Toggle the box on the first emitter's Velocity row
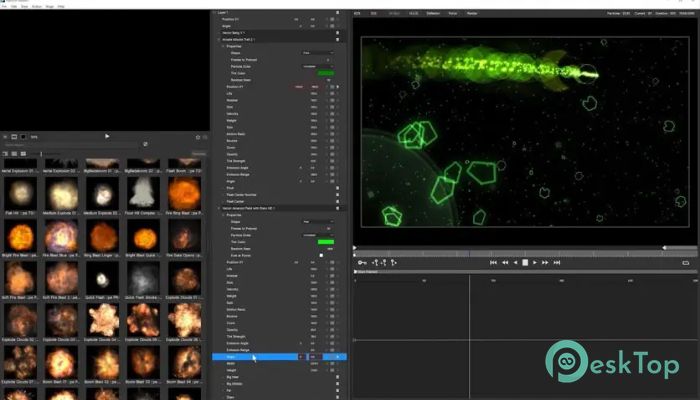The image size is (700, 400). 332,114
